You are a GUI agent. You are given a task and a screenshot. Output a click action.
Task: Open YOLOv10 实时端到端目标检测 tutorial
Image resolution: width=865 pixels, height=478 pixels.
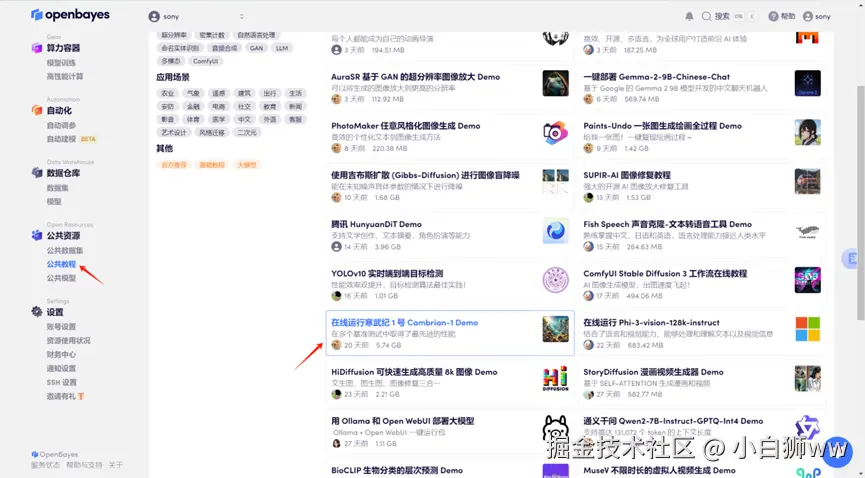pyautogui.click(x=387, y=273)
